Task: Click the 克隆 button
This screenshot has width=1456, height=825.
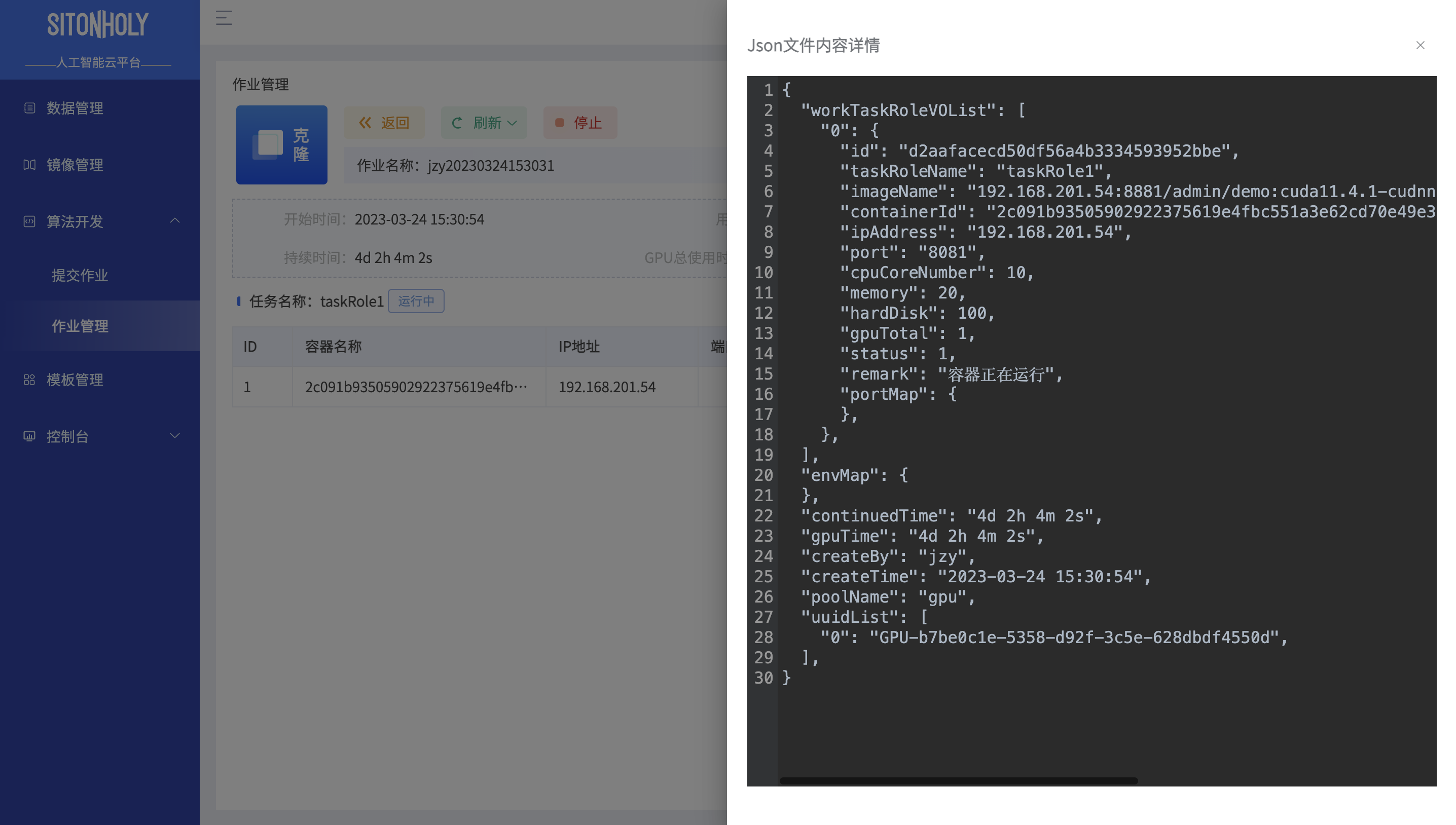Action: point(282,144)
